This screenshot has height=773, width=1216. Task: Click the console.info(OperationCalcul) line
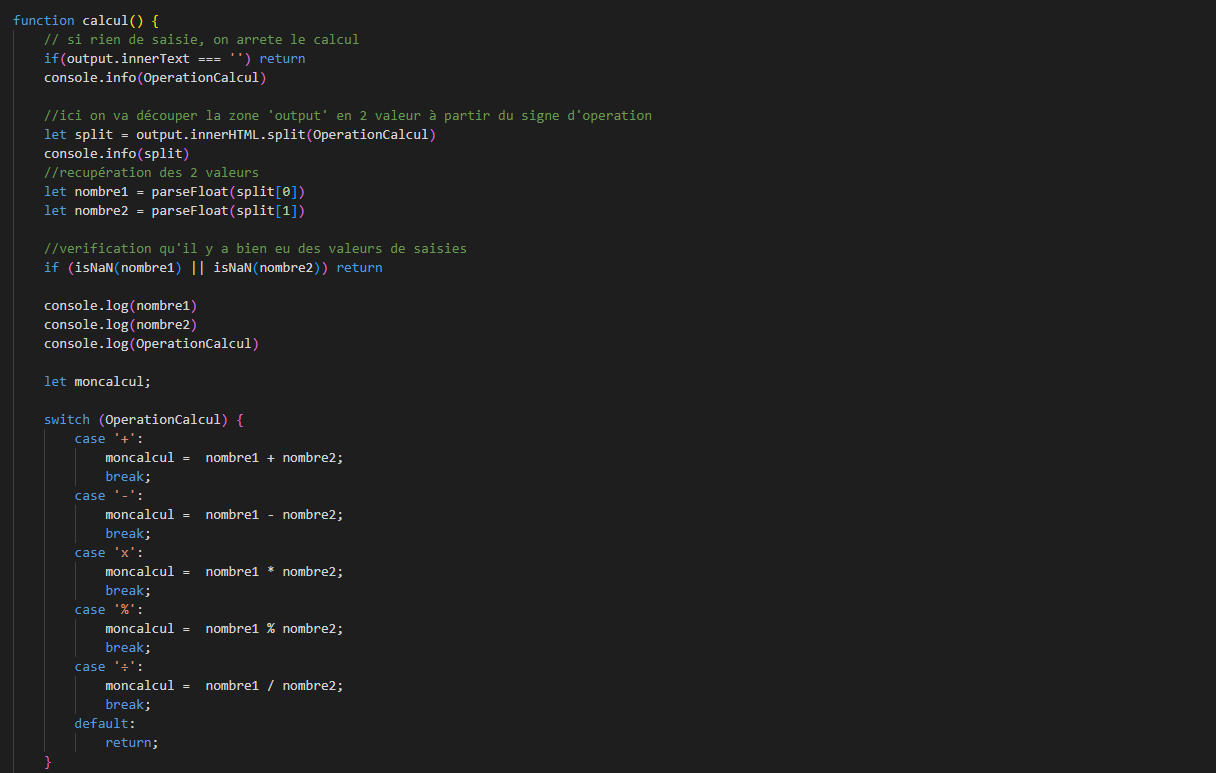[155, 77]
